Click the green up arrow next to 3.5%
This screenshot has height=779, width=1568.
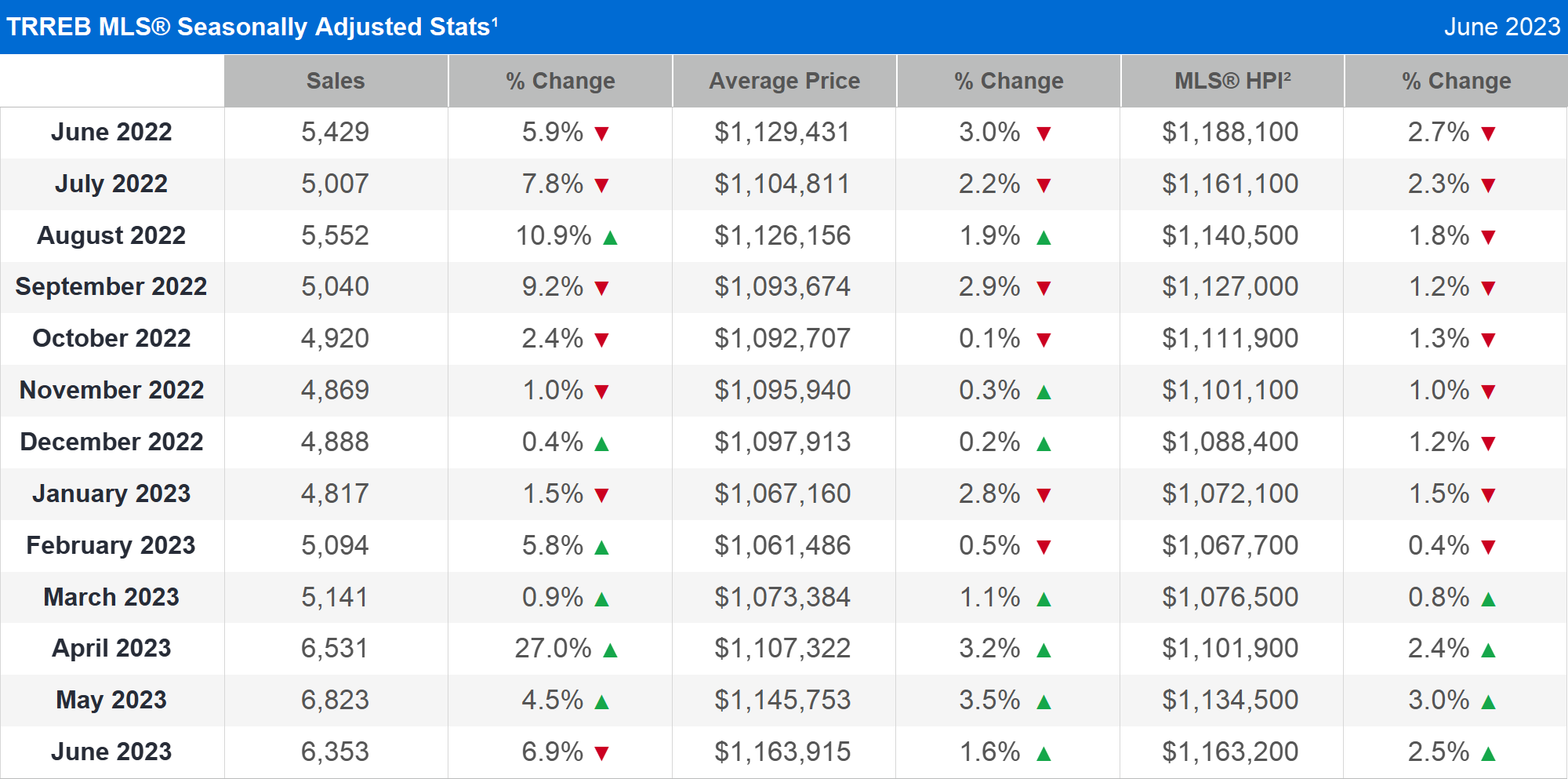pos(1043,701)
